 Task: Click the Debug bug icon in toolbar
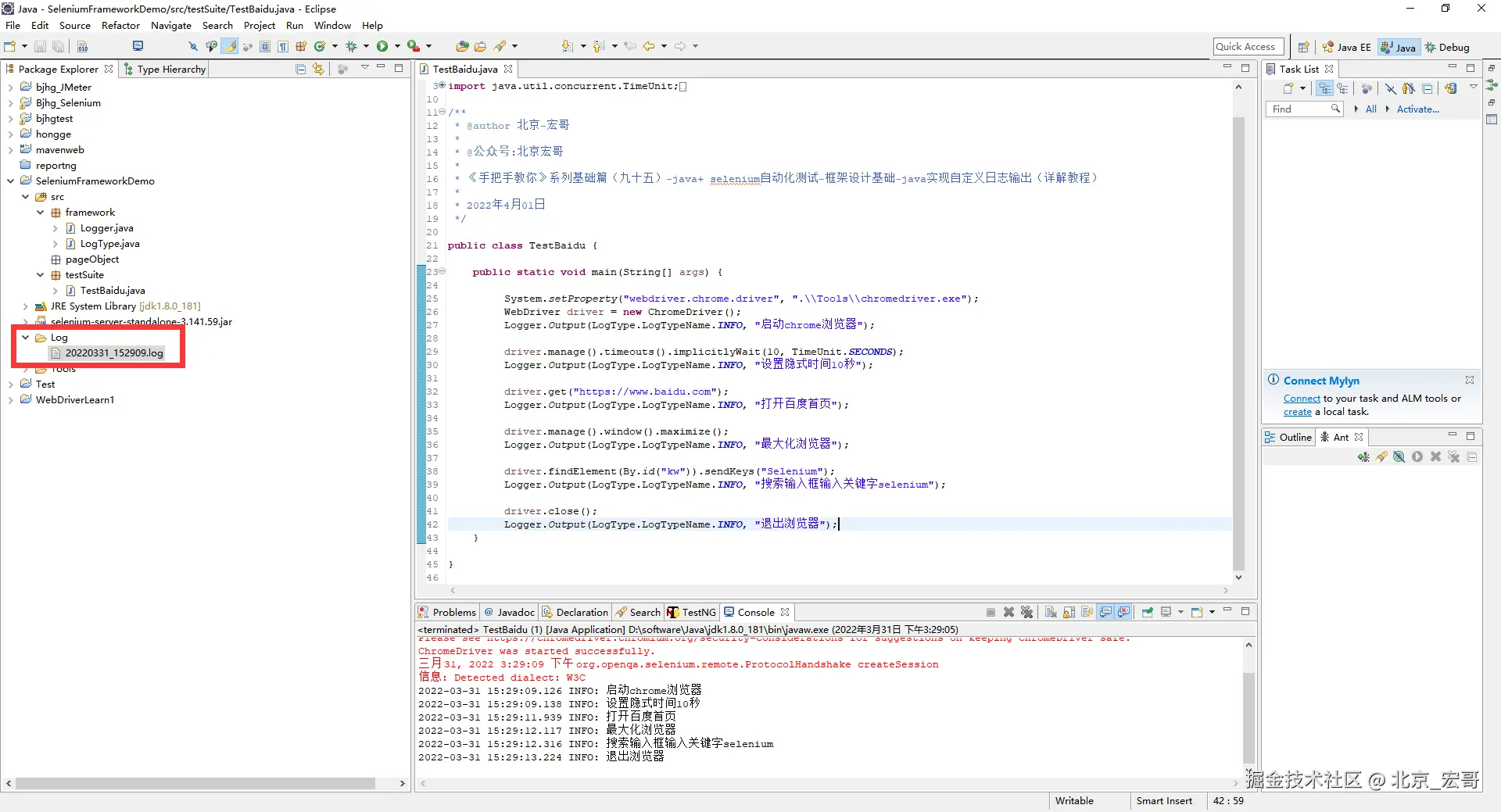pos(351,46)
